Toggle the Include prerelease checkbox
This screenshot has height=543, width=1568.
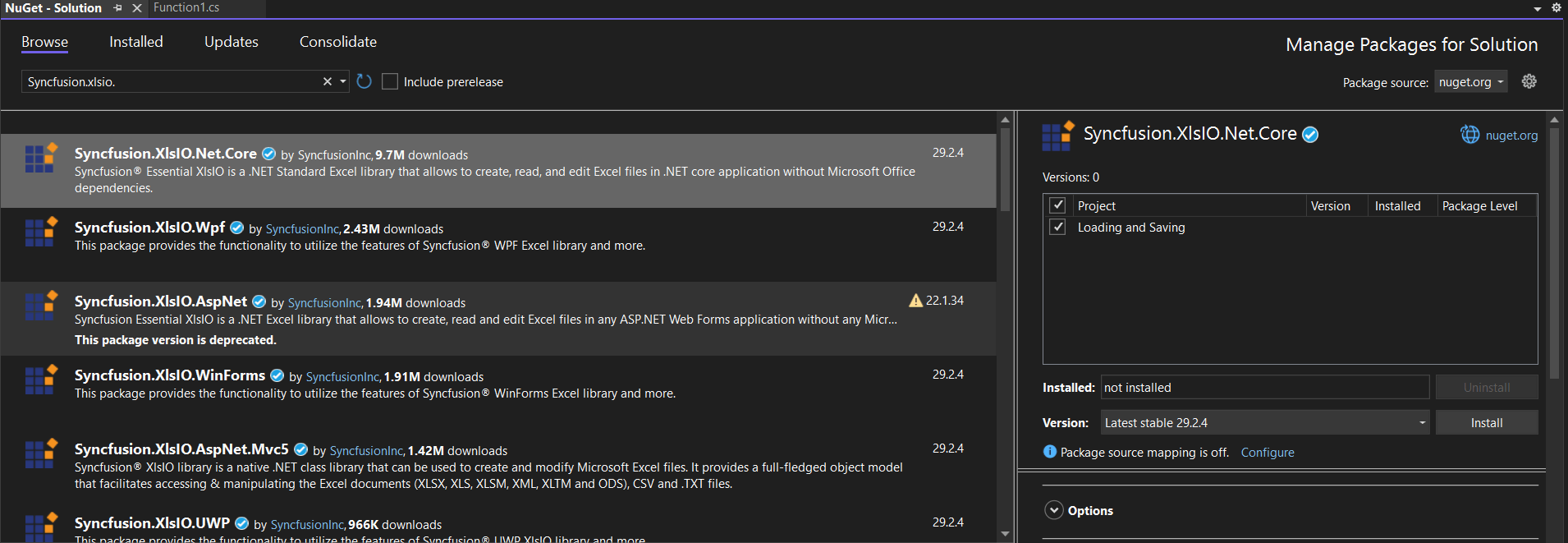pos(390,81)
